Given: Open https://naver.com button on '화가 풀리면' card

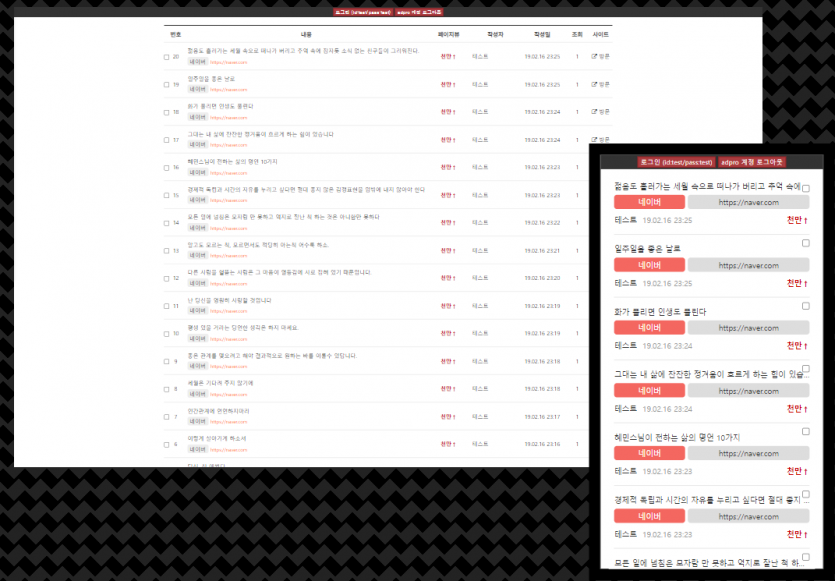Looking at the screenshot, I should click(748, 328).
